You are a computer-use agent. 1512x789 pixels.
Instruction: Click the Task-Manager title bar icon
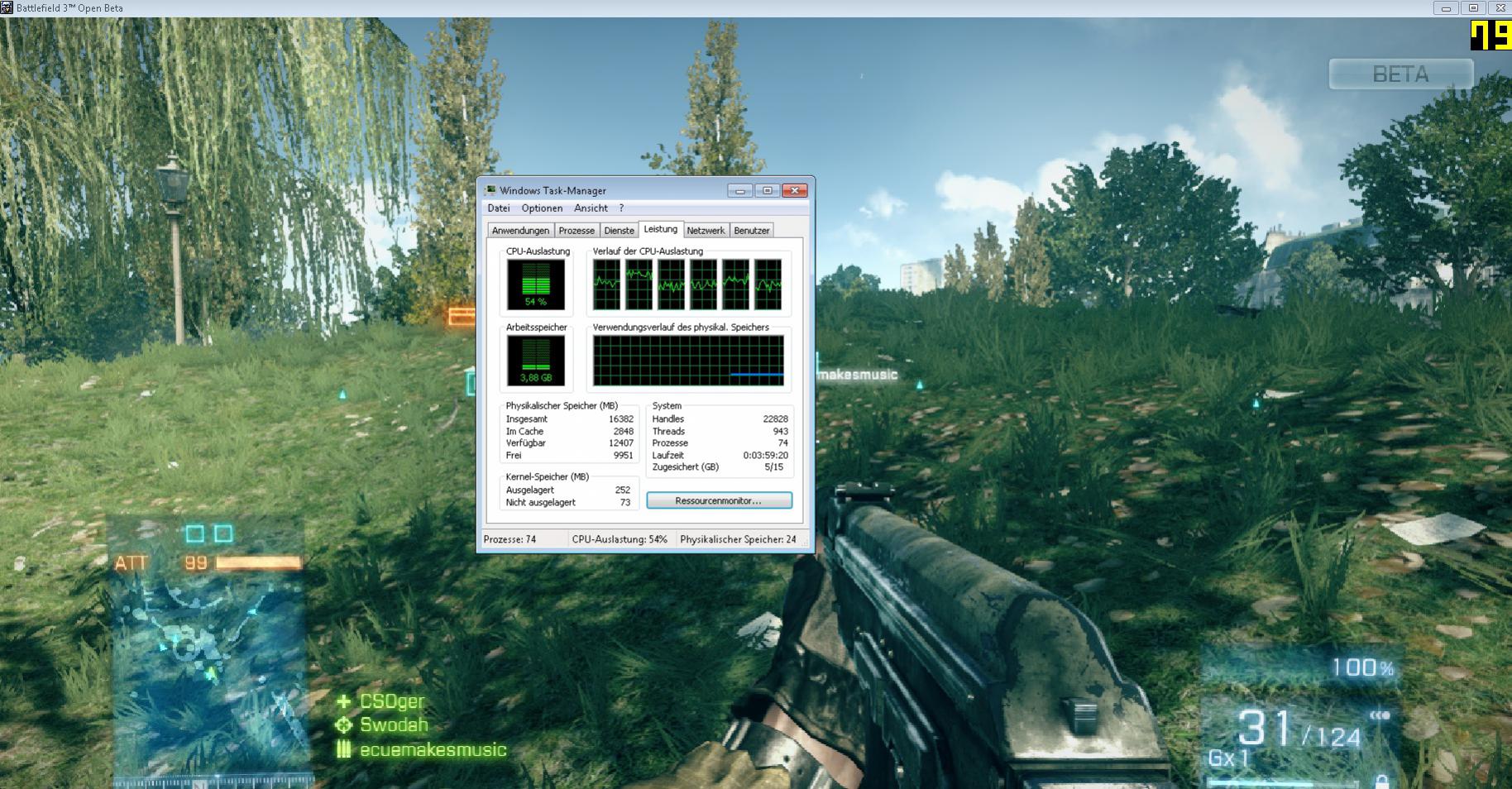point(490,190)
